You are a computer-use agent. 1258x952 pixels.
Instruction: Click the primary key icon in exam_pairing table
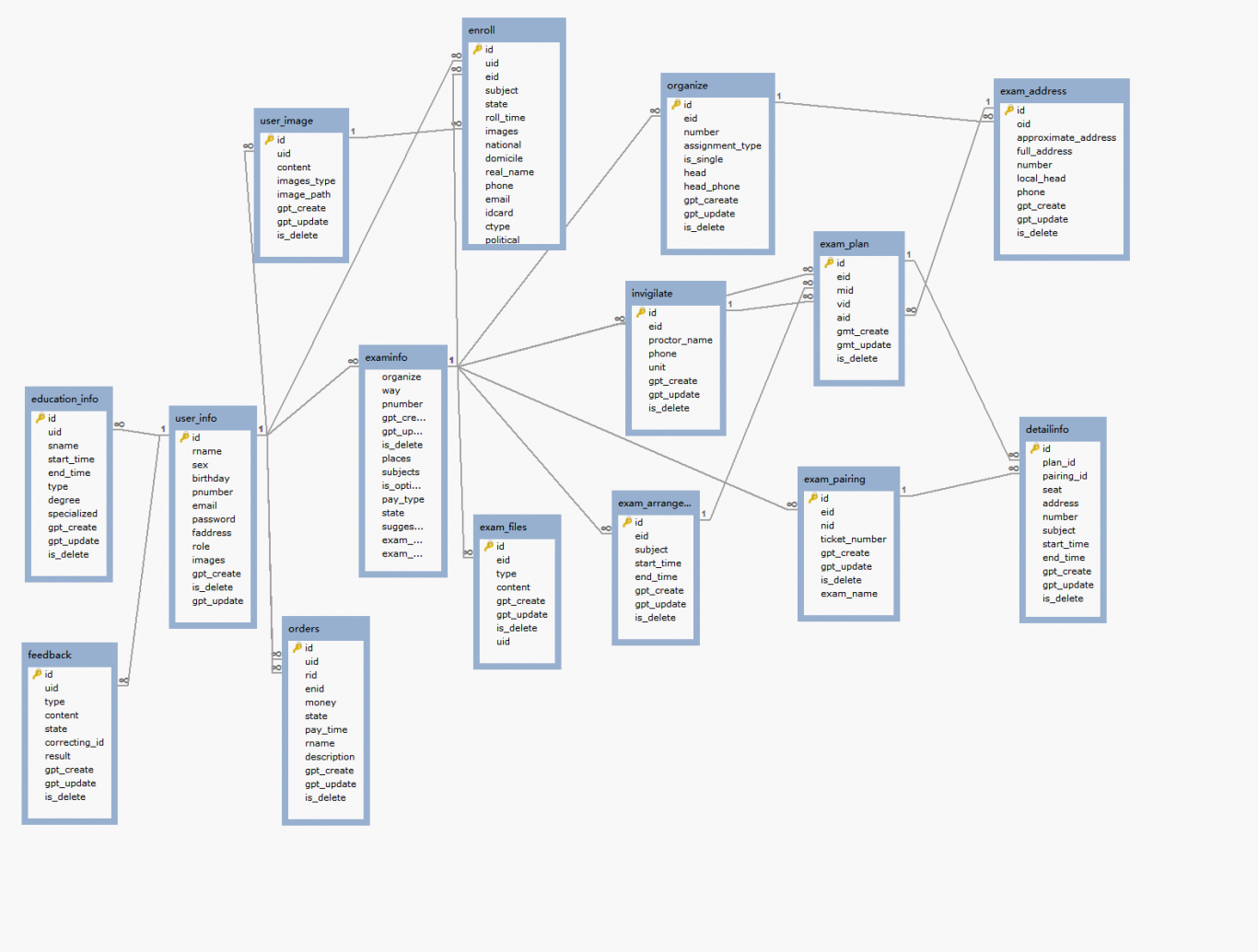(x=813, y=498)
